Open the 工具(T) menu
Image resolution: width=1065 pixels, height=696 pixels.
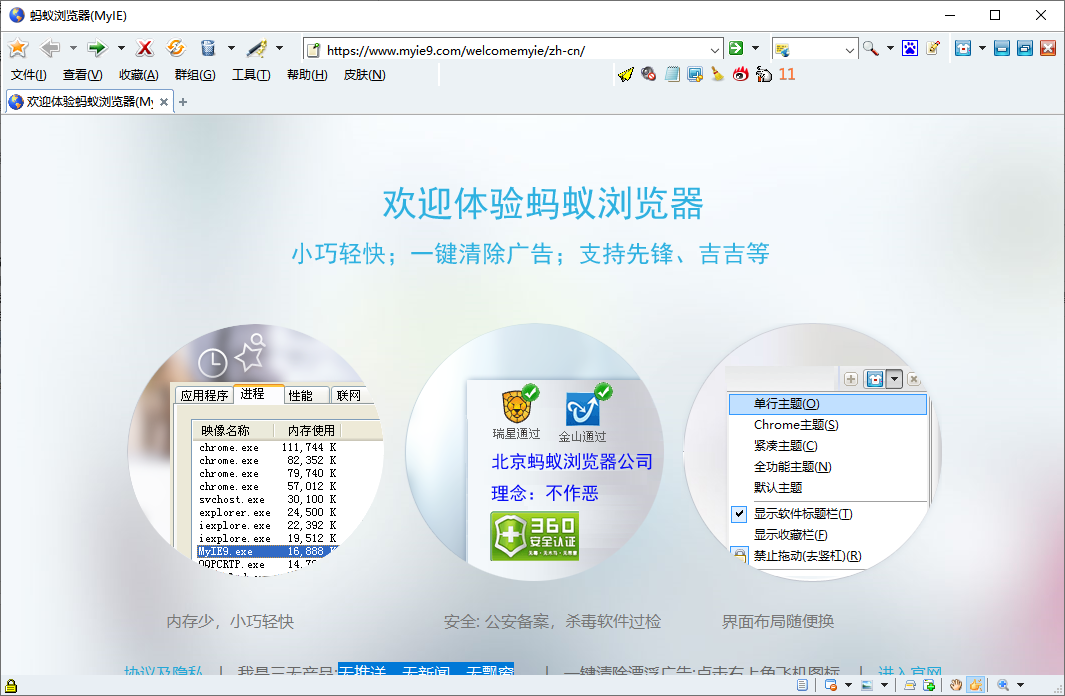point(251,75)
